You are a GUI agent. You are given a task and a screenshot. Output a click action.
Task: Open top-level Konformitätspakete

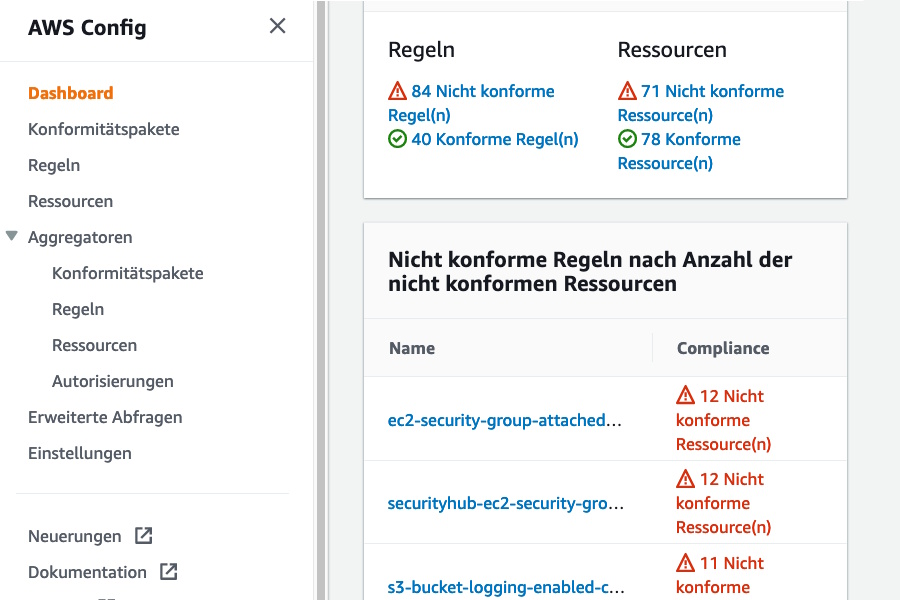point(103,129)
